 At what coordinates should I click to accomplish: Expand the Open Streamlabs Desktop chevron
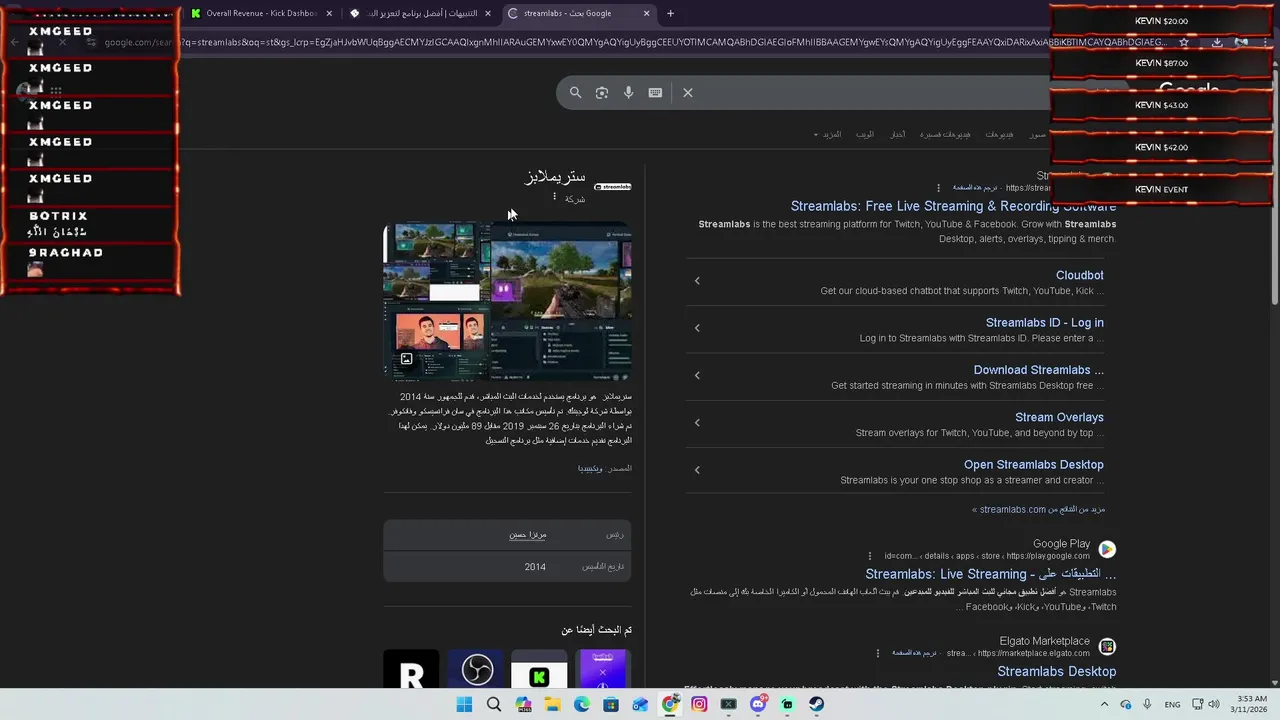pyautogui.click(x=697, y=469)
